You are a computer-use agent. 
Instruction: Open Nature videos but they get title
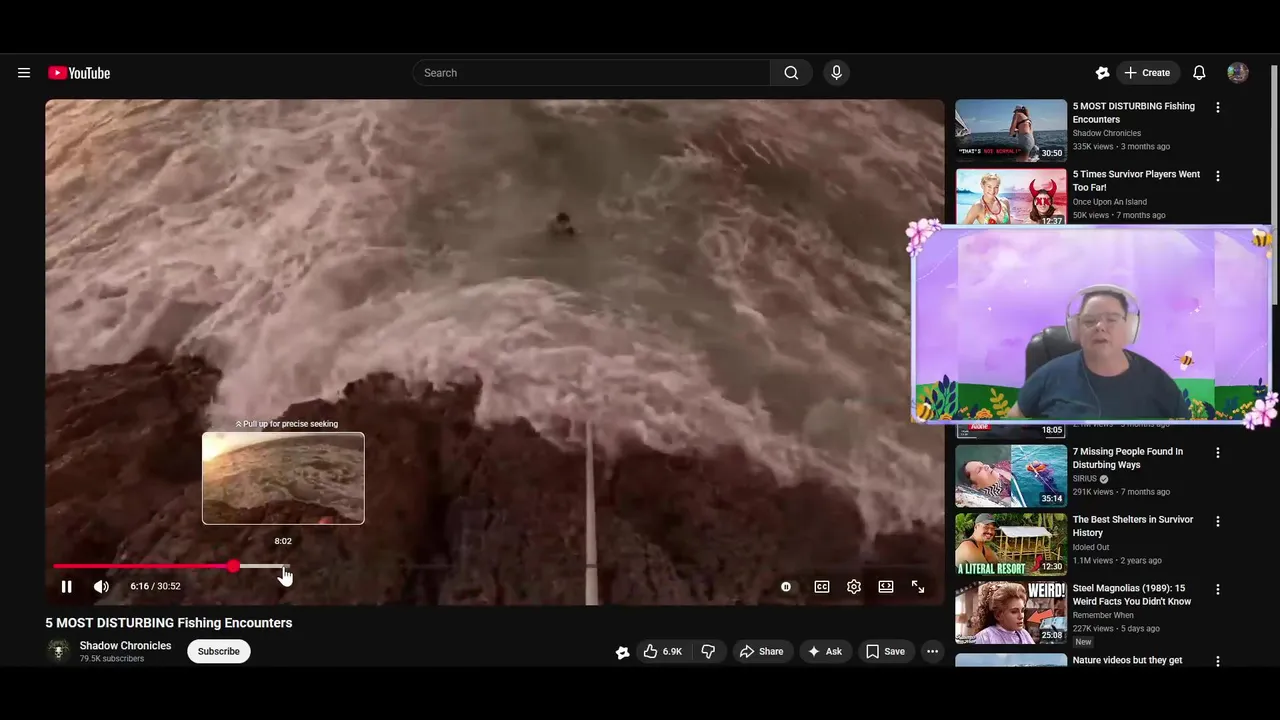pos(1128,660)
